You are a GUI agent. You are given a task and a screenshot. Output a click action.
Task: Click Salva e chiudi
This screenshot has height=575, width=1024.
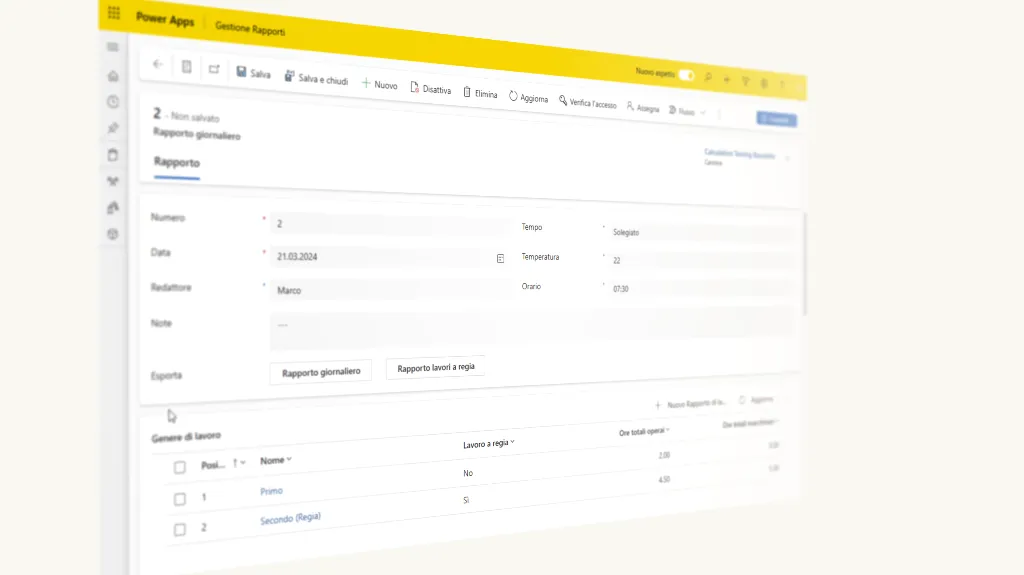316,78
